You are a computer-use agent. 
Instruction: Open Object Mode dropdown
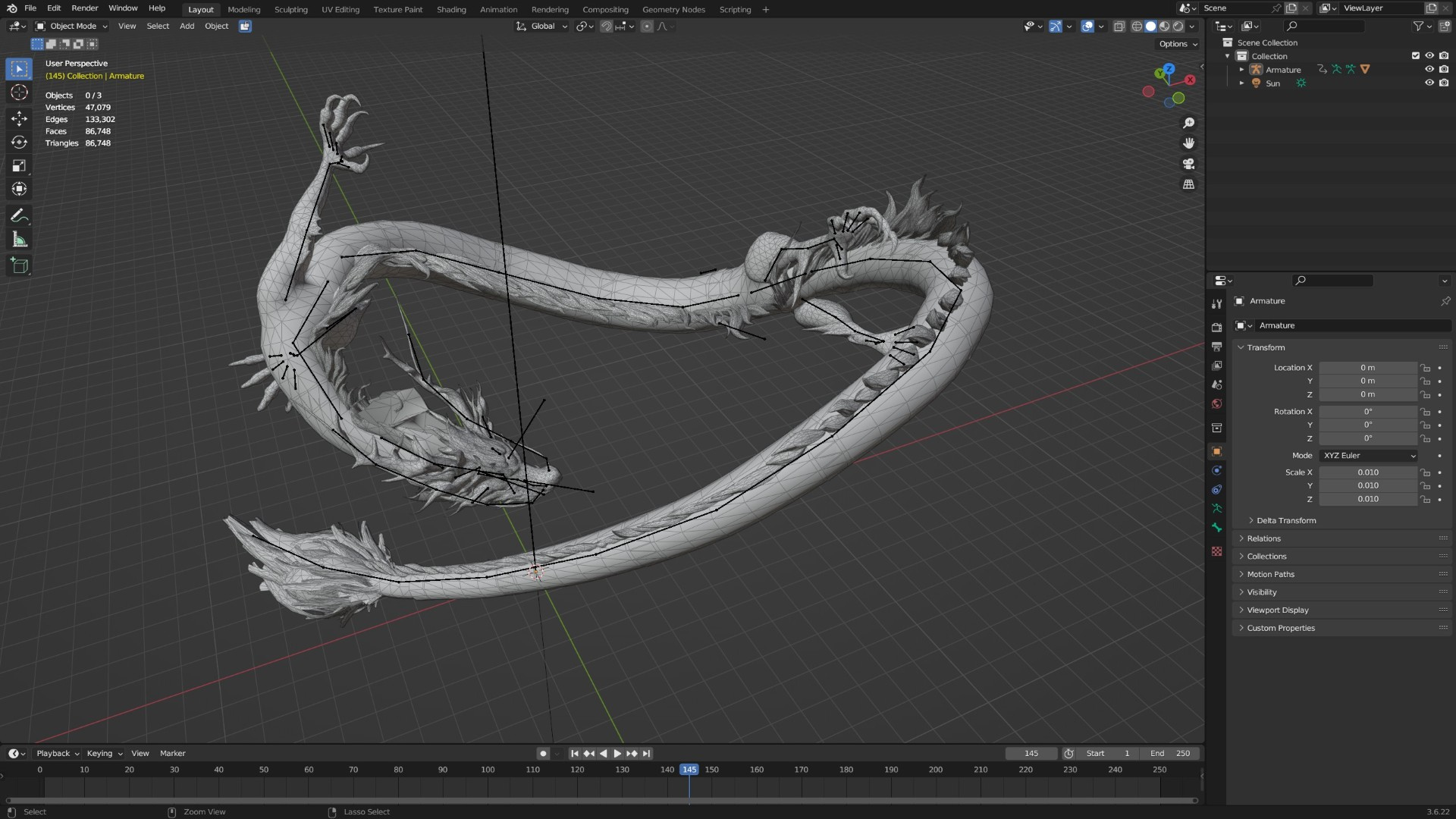tap(71, 26)
